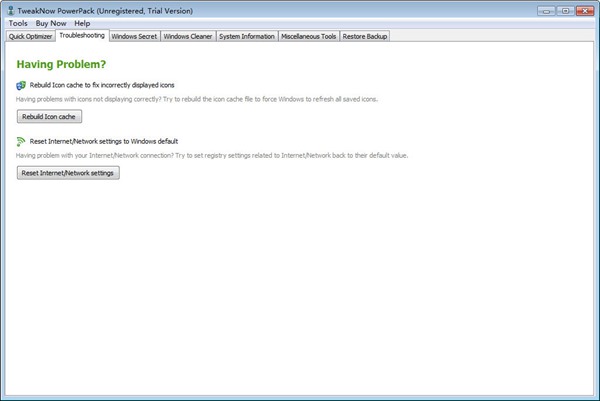
Task: Click 'Rebuild Icon cache to fix incorrectly displayed icons' text
Action: pyautogui.click(x=102, y=85)
